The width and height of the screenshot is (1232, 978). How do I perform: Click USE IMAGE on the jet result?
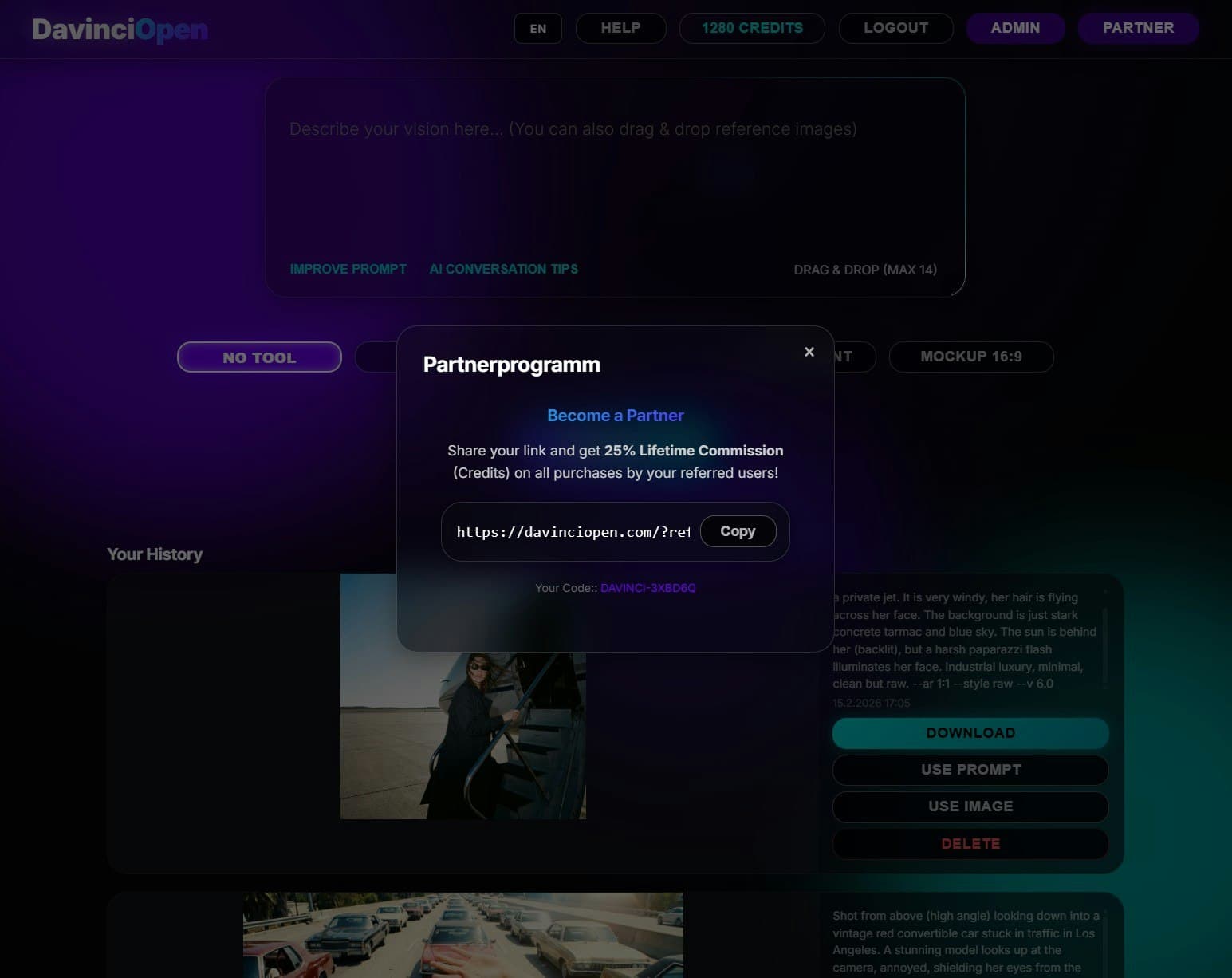[970, 806]
